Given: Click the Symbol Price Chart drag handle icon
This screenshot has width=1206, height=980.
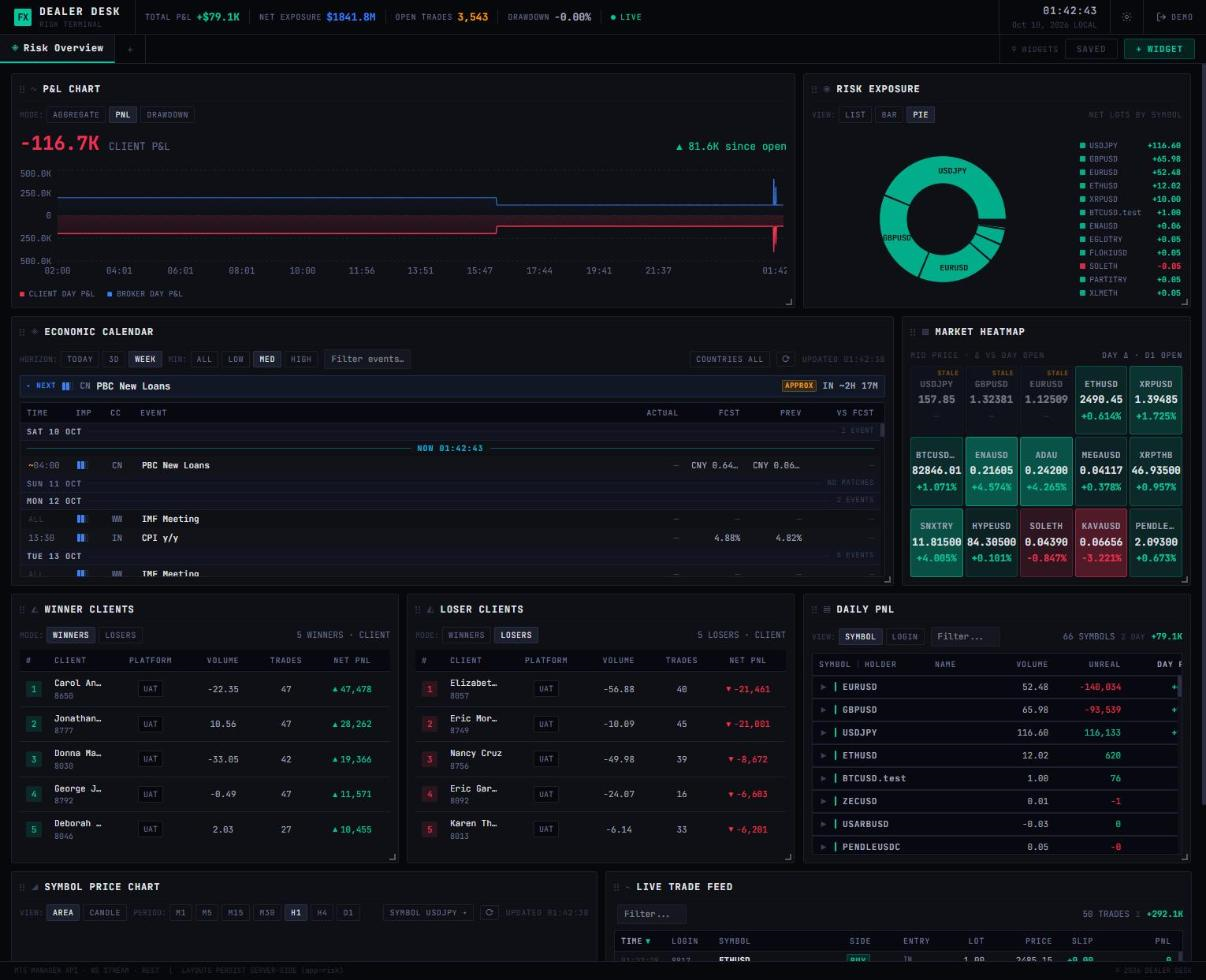Looking at the screenshot, I should pyautogui.click(x=22, y=887).
